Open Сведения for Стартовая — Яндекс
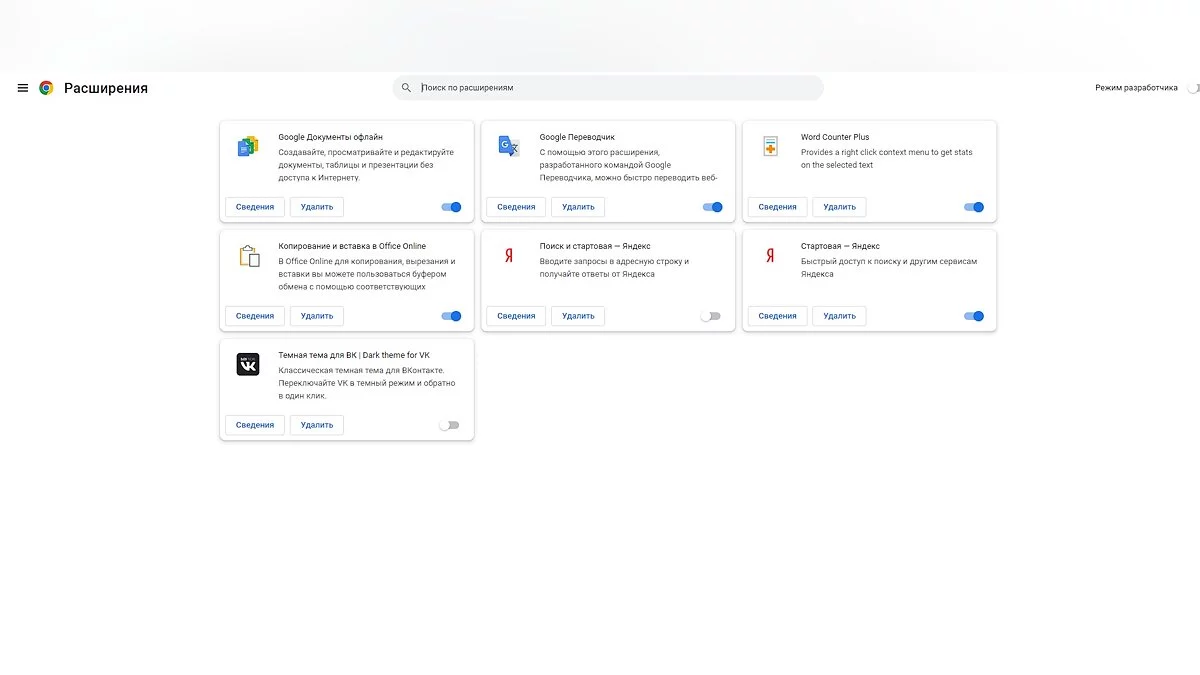 tap(777, 316)
